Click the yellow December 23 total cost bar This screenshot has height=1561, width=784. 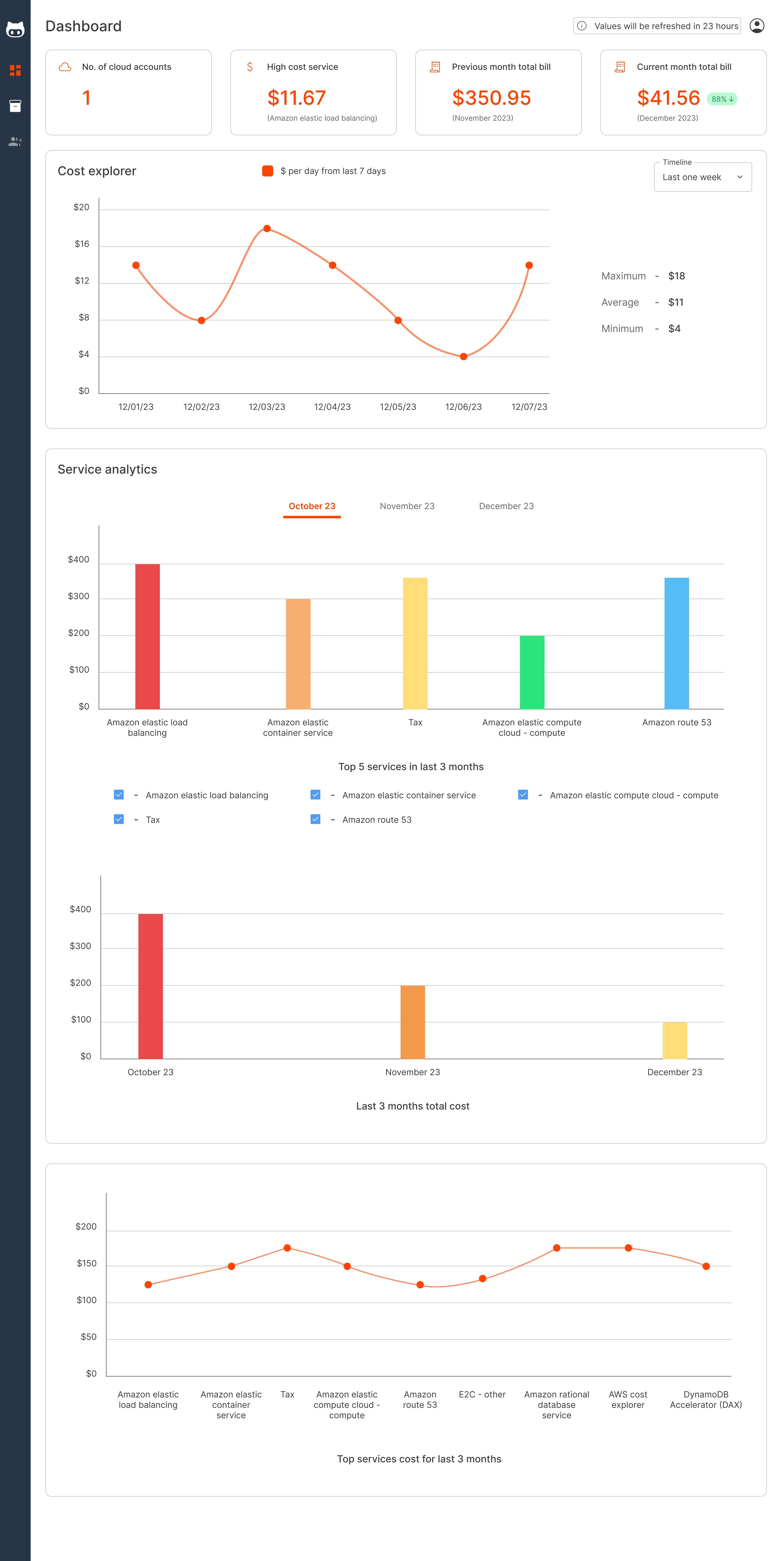(675, 1040)
